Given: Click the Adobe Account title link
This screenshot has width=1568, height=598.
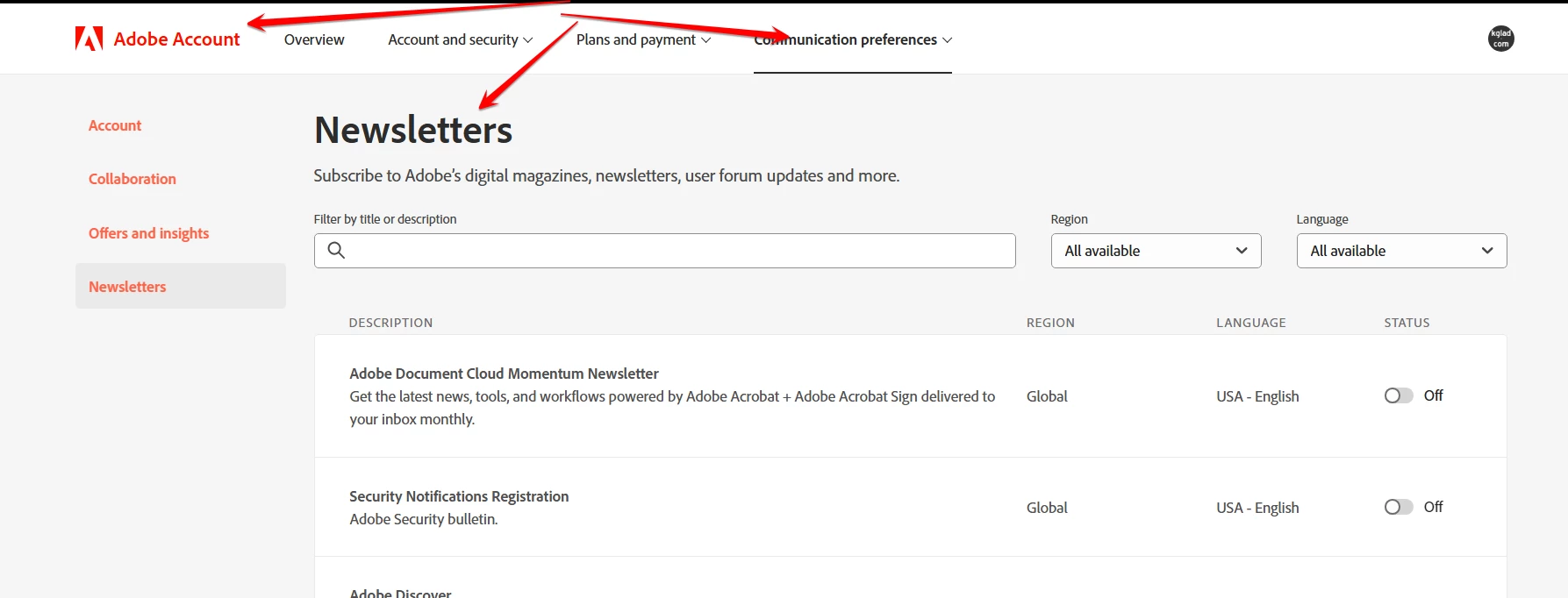Looking at the screenshot, I should (176, 39).
